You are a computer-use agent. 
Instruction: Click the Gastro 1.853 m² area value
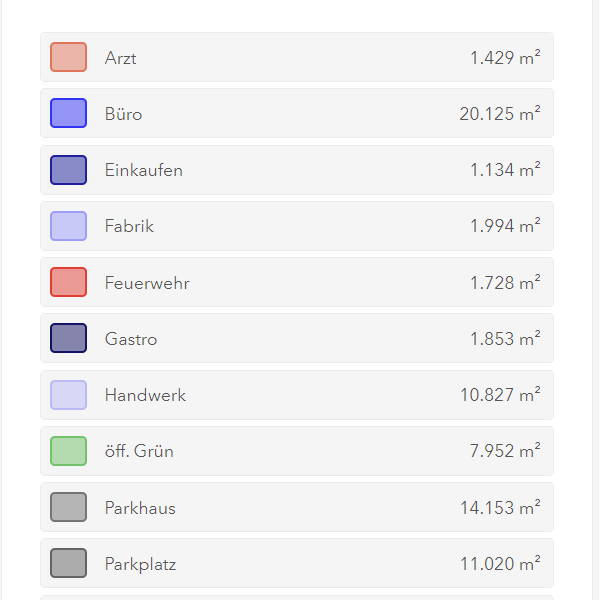click(505, 339)
